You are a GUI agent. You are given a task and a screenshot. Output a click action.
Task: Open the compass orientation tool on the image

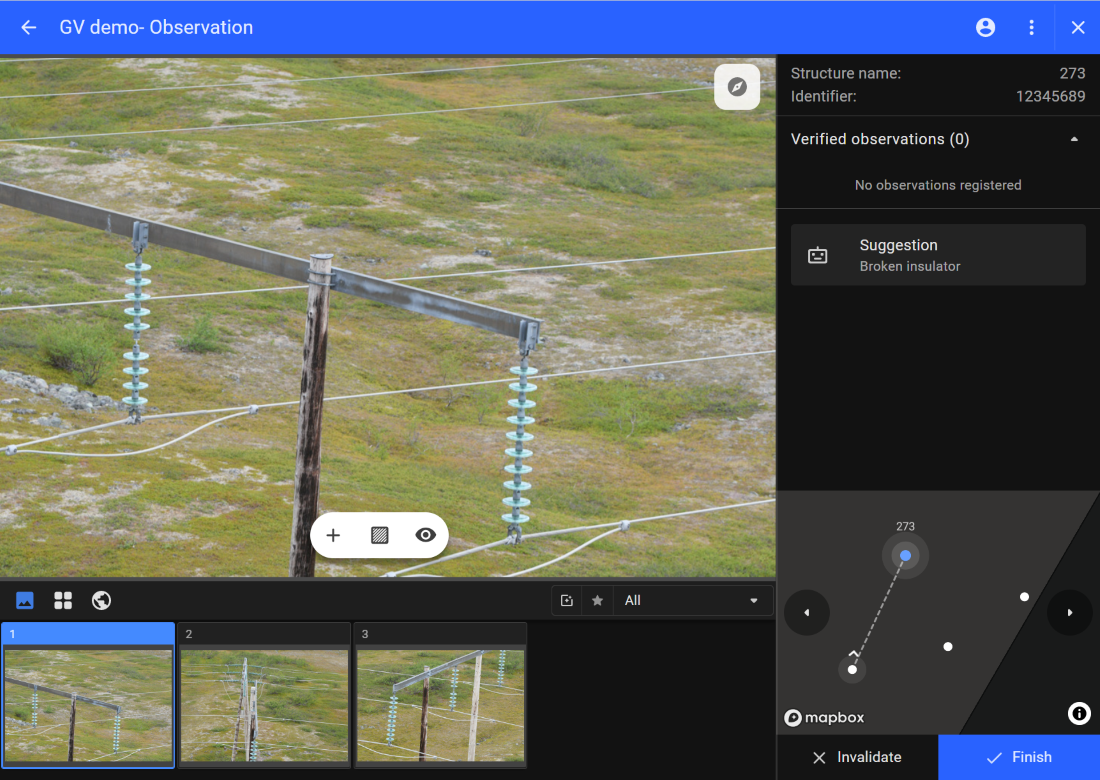tap(737, 87)
